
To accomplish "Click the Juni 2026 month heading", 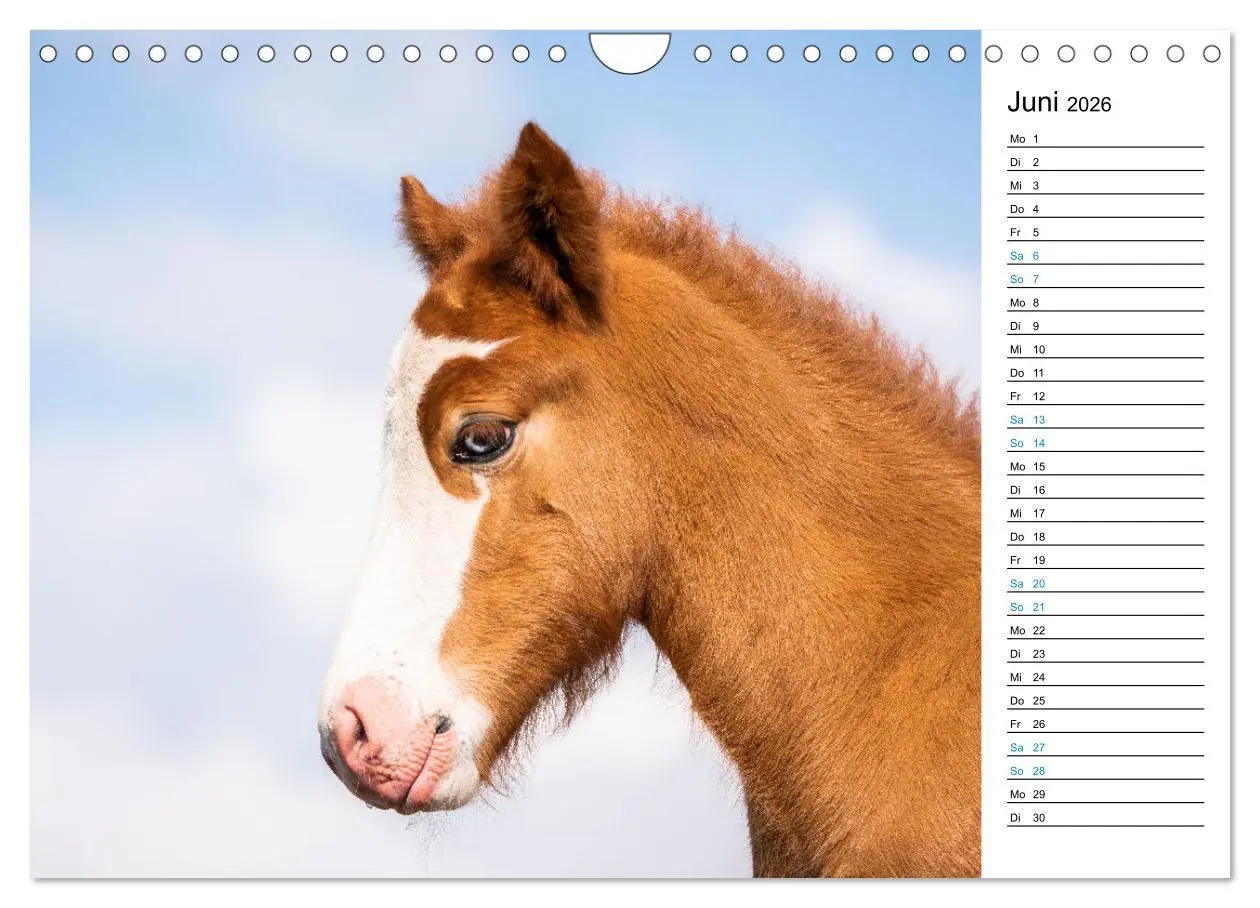I will tap(1059, 103).
